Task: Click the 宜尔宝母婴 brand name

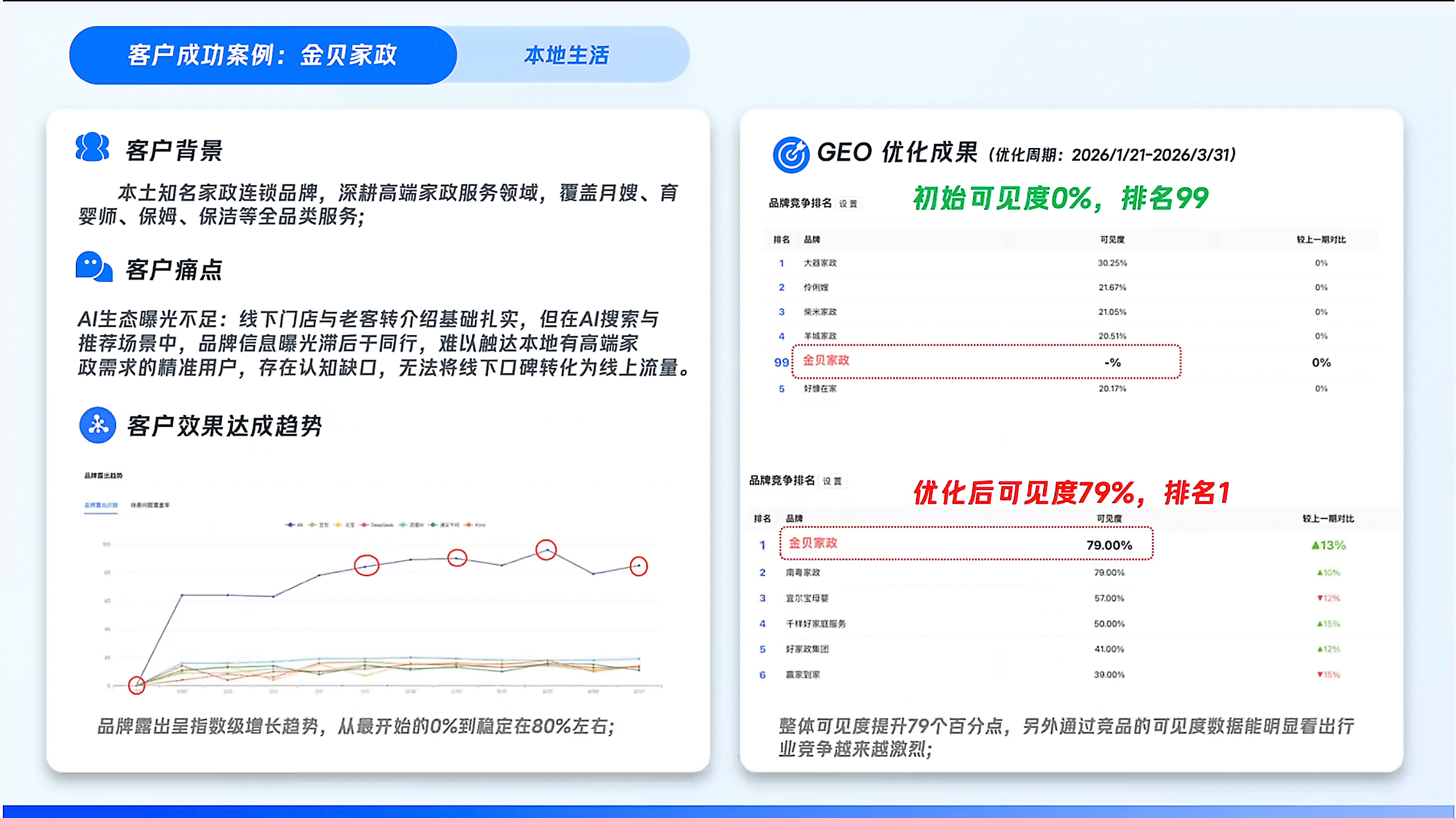Action: pyautogui.click(x=807, y=598)
